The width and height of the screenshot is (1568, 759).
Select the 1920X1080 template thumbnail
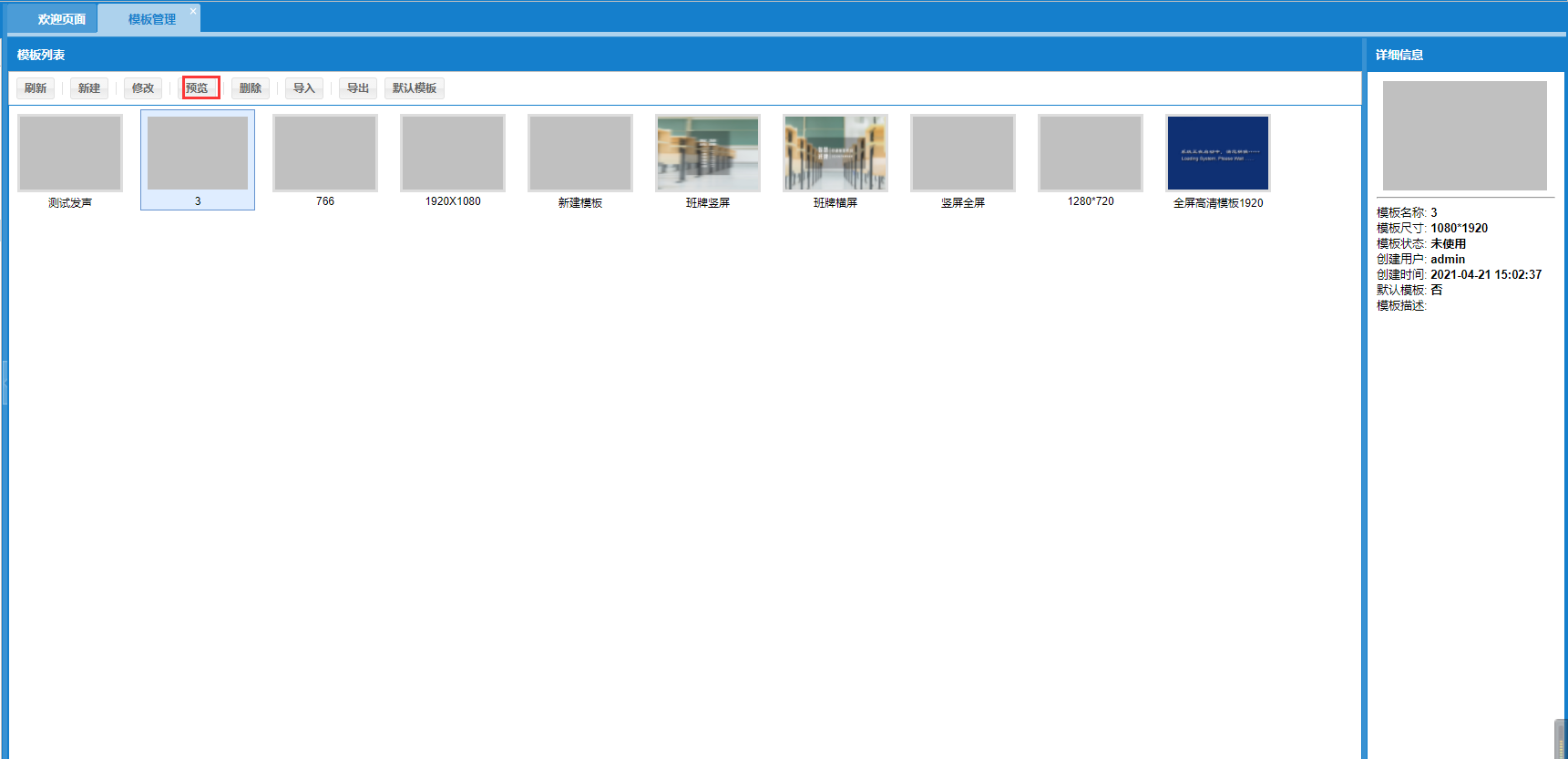click(453, 153)
